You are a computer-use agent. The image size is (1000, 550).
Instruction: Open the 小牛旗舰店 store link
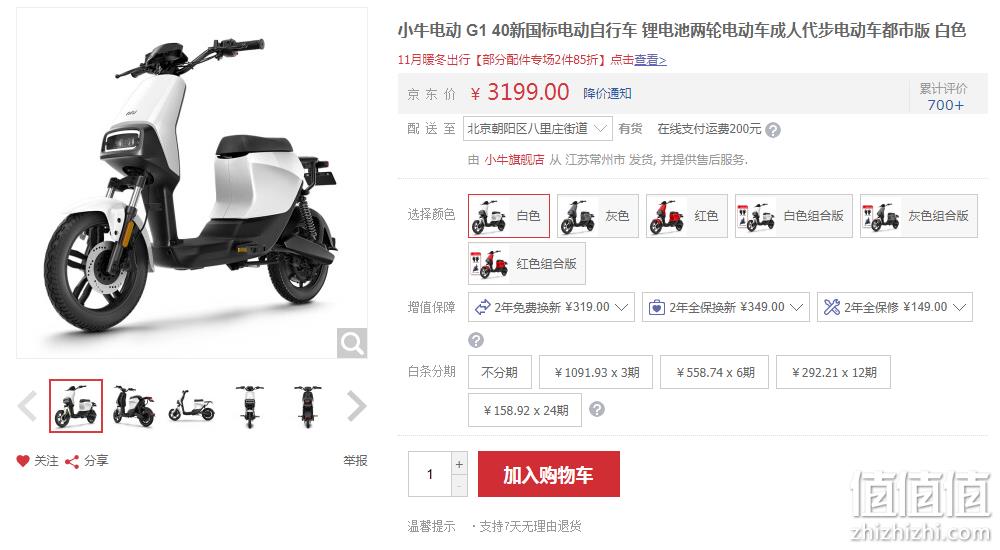(514, 160)
